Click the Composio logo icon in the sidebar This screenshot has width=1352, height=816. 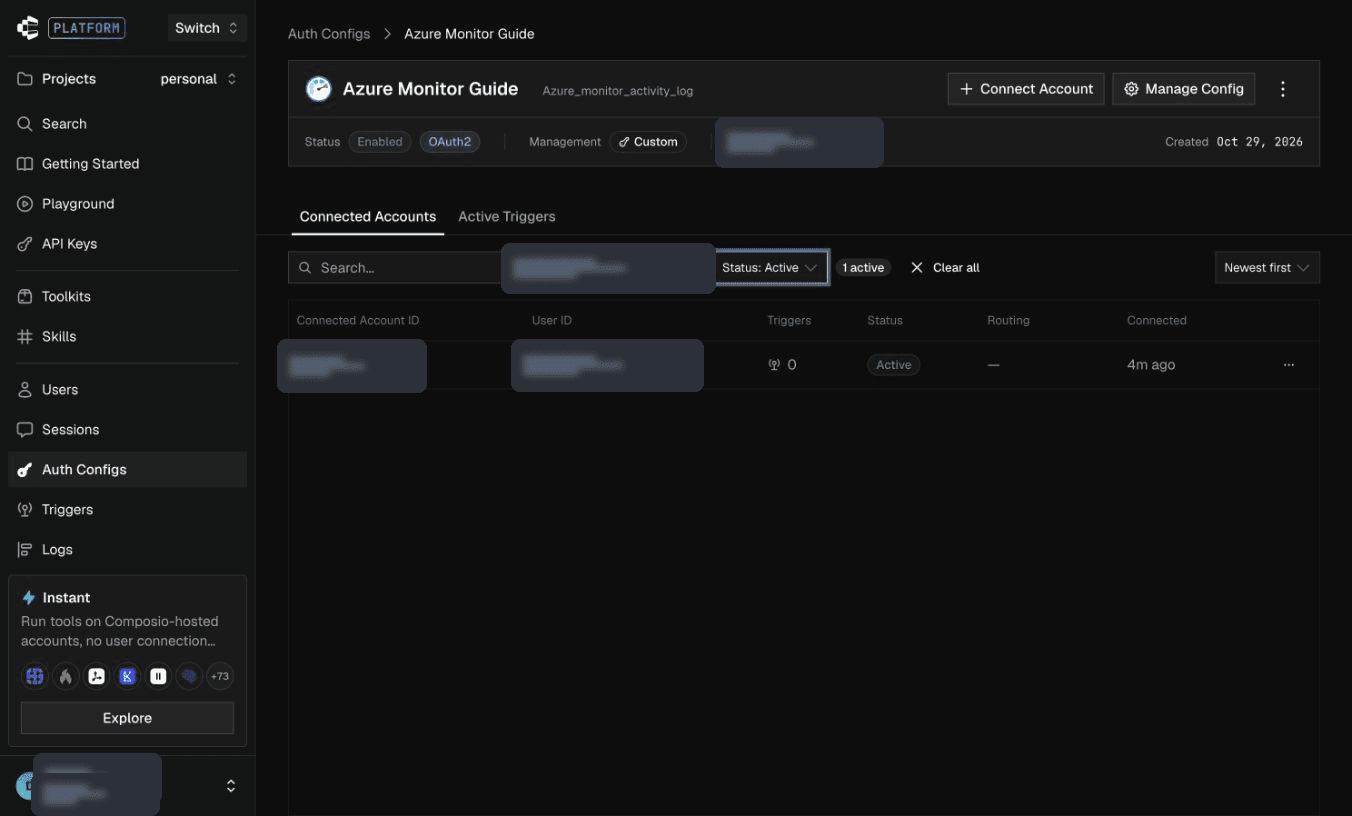coord(27,28)
